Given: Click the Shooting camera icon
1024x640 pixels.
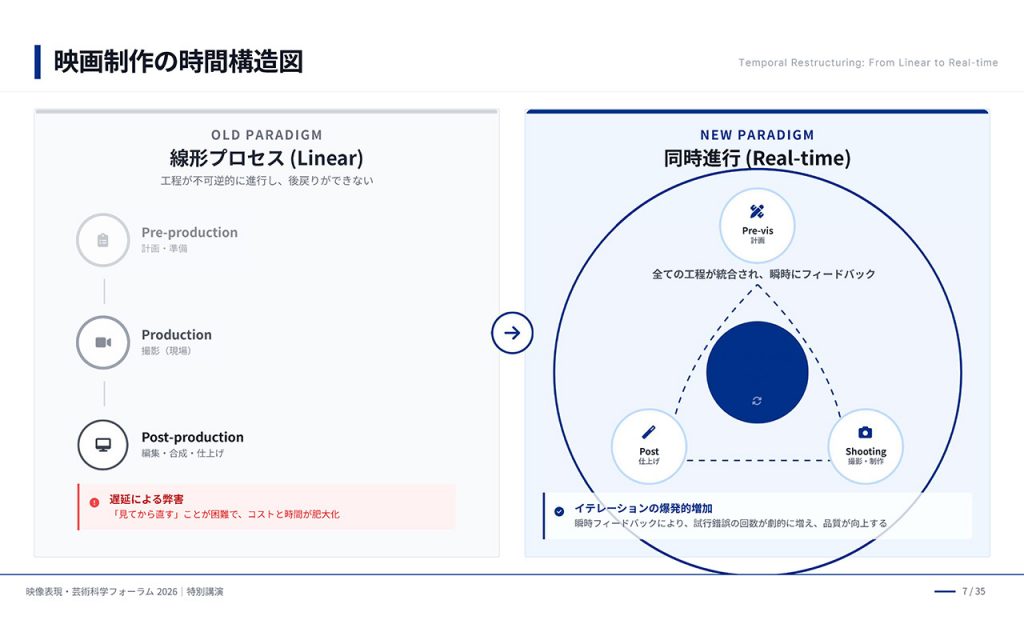Looking at the screenshot, I should (x=865, y=432).
